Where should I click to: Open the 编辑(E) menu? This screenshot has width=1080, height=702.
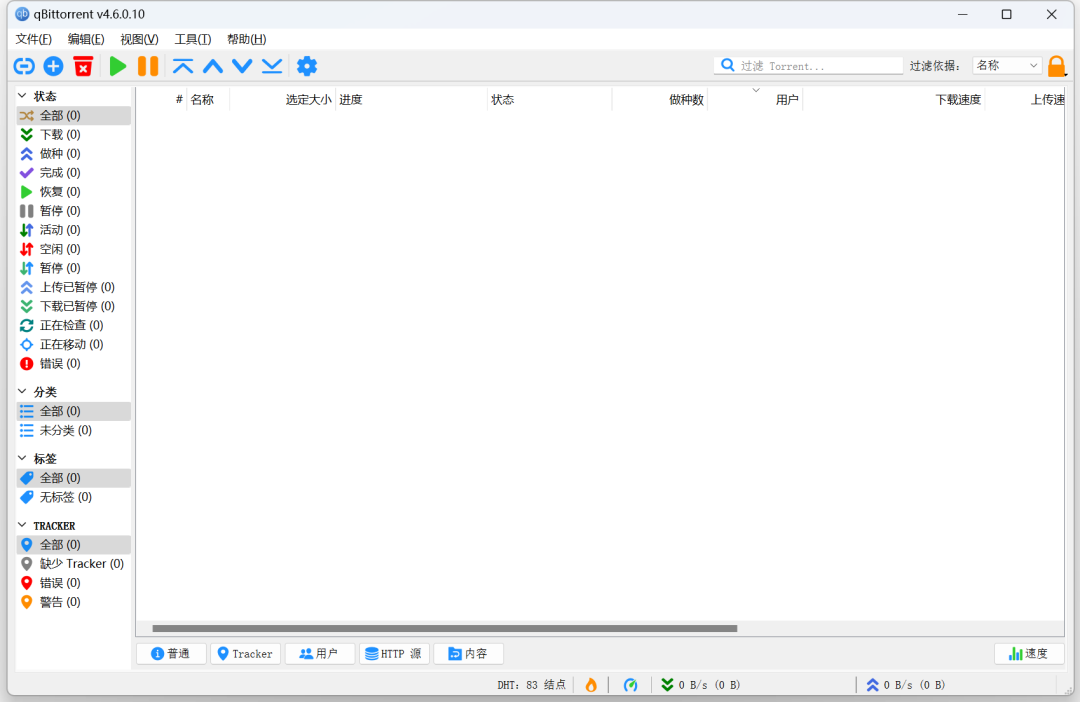tap(86, 39)
